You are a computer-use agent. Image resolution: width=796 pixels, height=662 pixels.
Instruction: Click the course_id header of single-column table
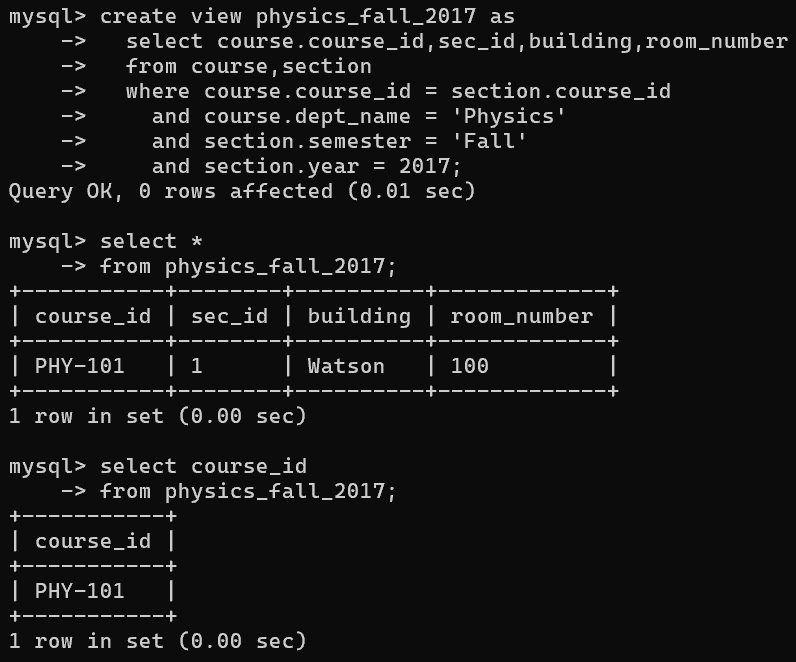(93, 541)
